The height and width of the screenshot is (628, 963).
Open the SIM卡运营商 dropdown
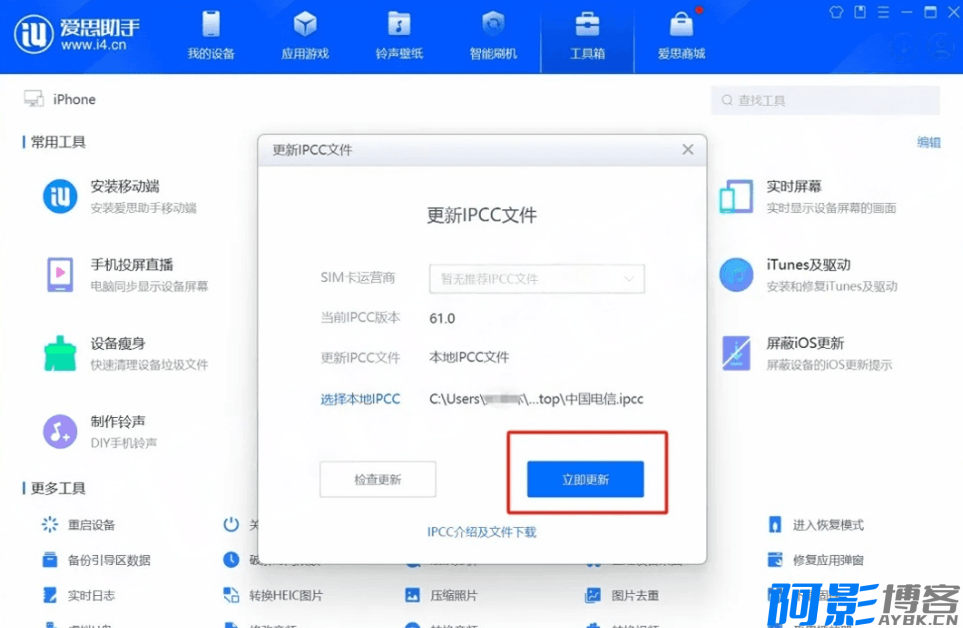(x=537, y=279)
